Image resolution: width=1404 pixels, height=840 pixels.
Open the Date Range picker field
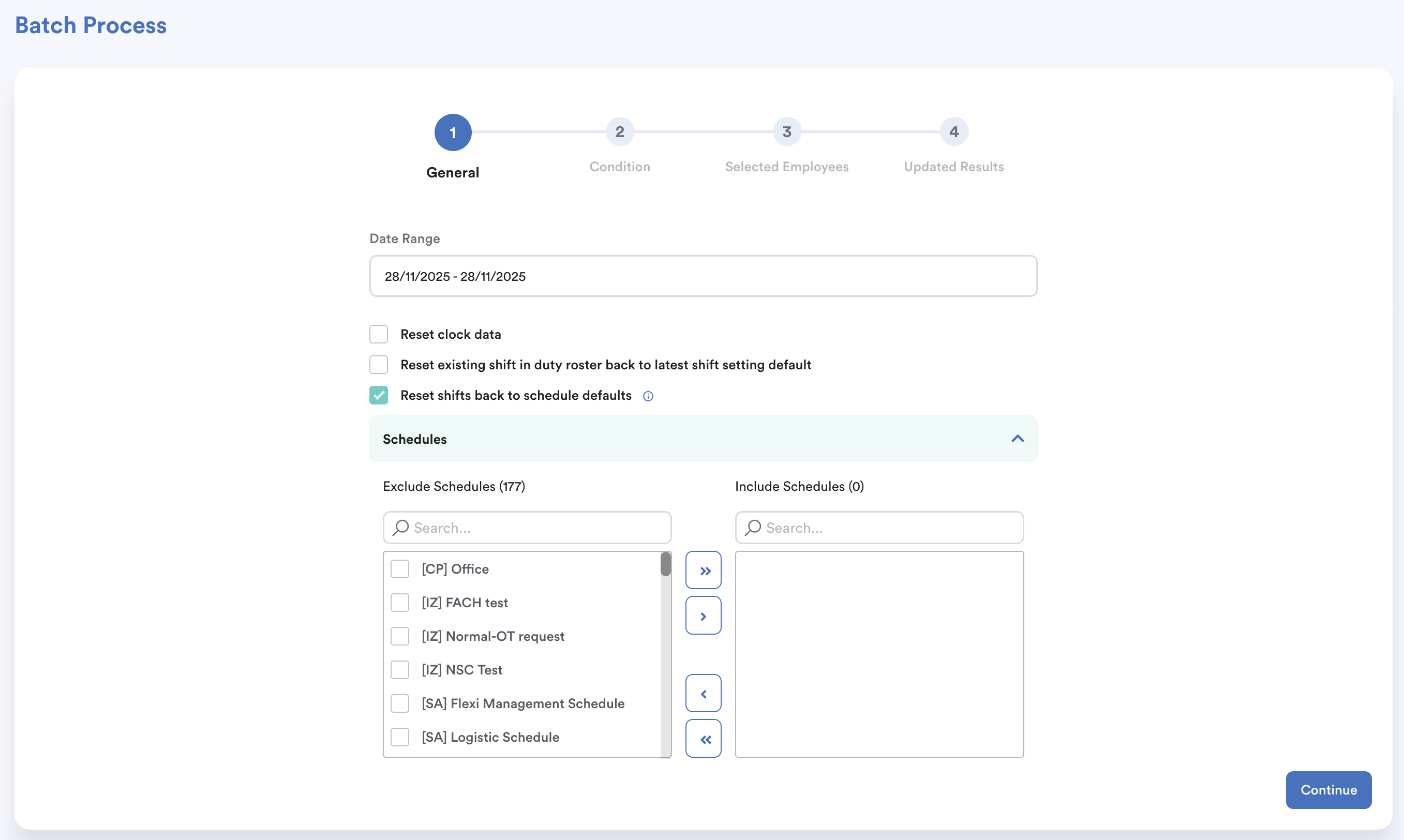703,276
